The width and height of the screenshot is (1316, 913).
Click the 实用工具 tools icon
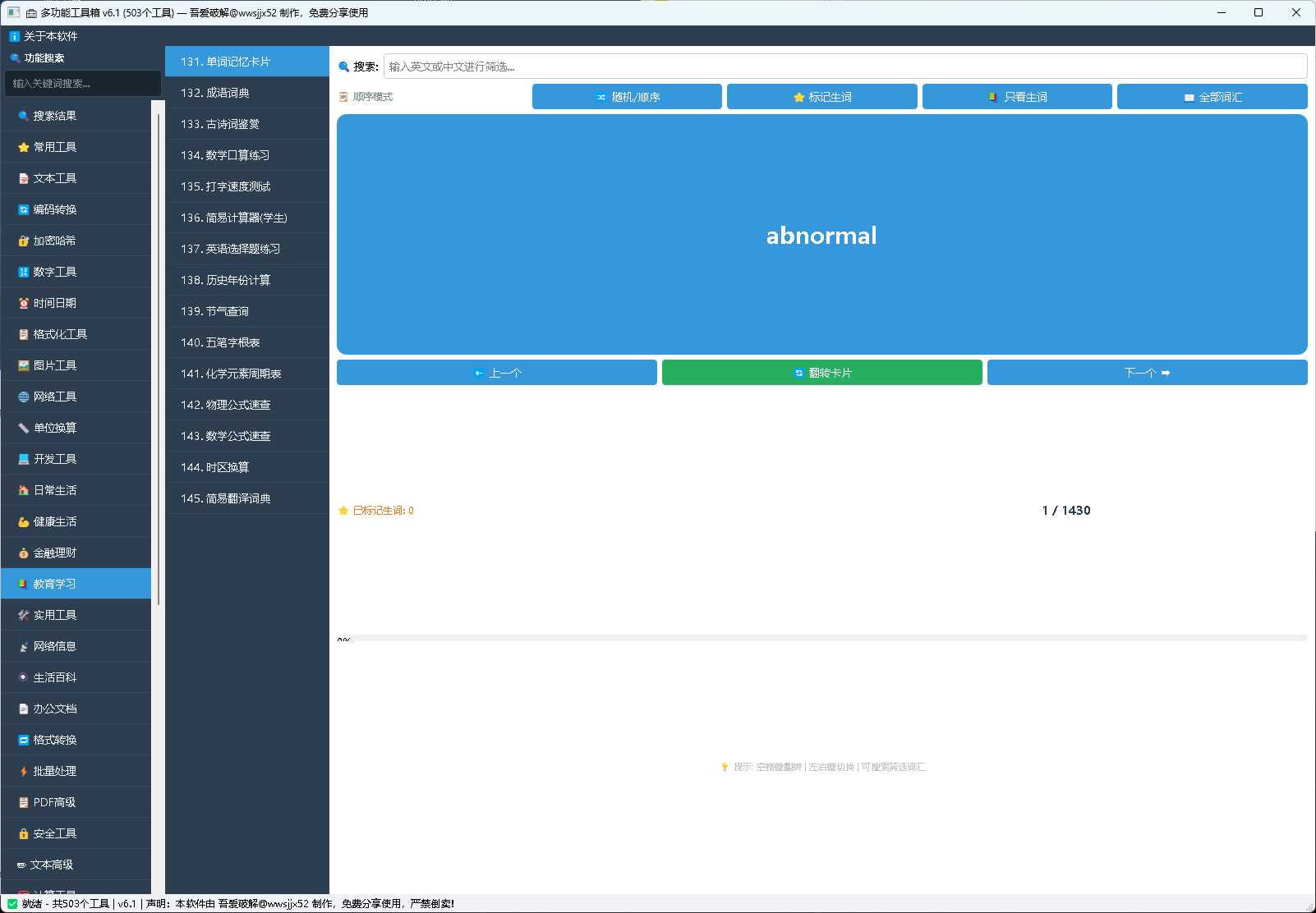click(x=24, y=615)
